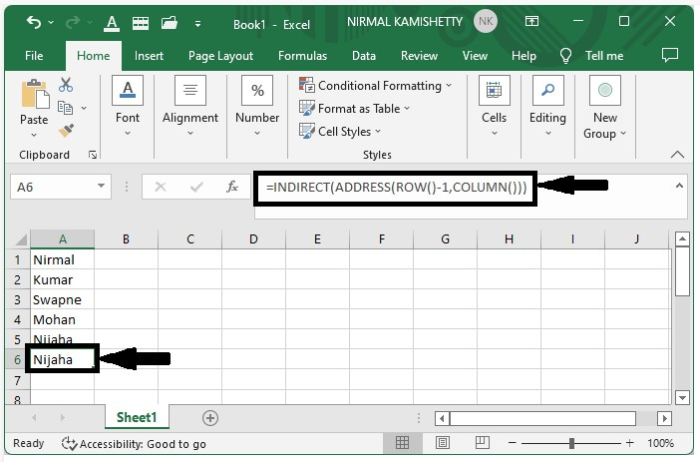Open Format as Table menu
Viewport: 700px width, 462px height.
(354, 108)
